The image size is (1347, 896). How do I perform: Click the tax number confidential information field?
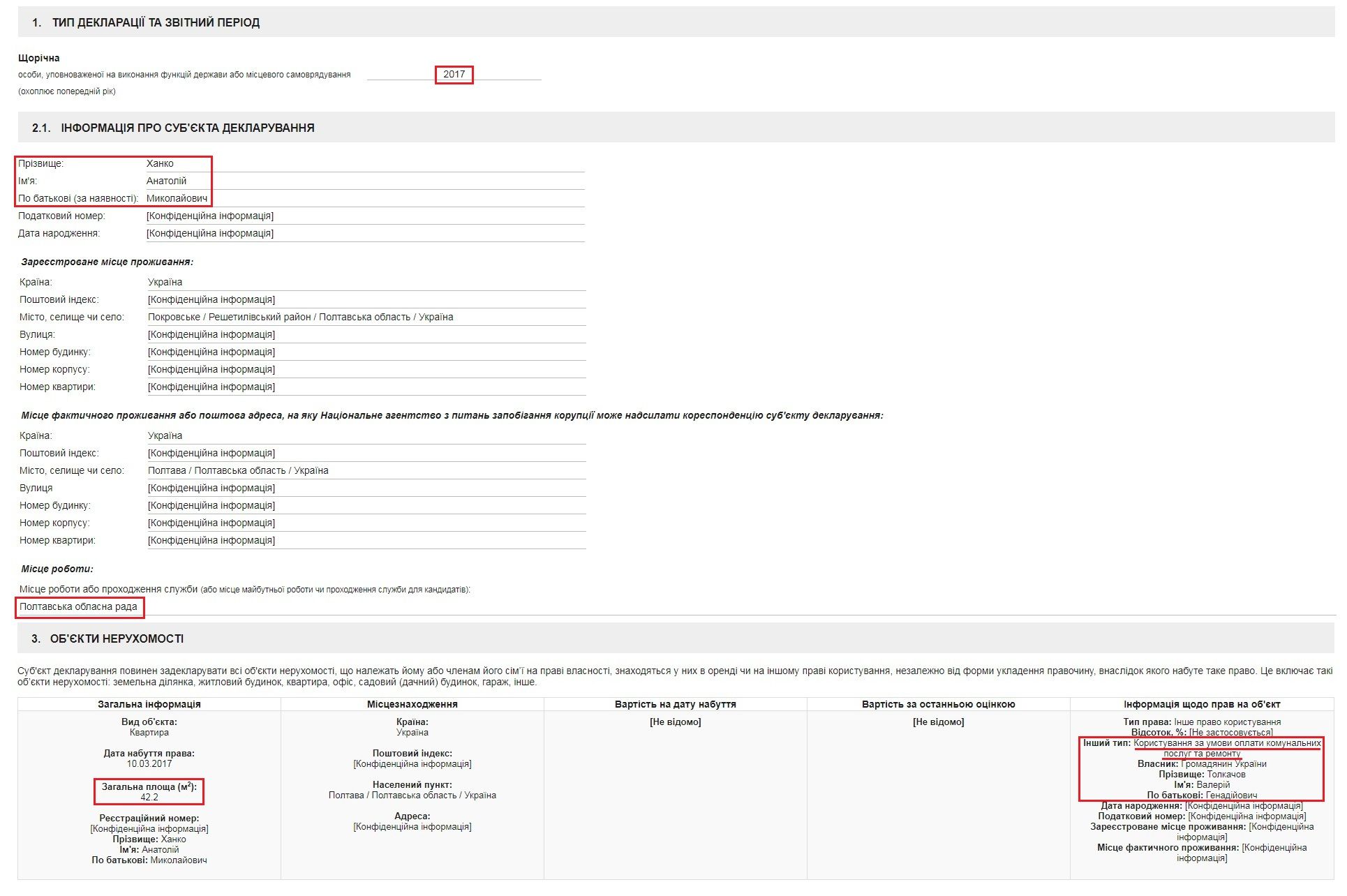(x=210, y=216)
